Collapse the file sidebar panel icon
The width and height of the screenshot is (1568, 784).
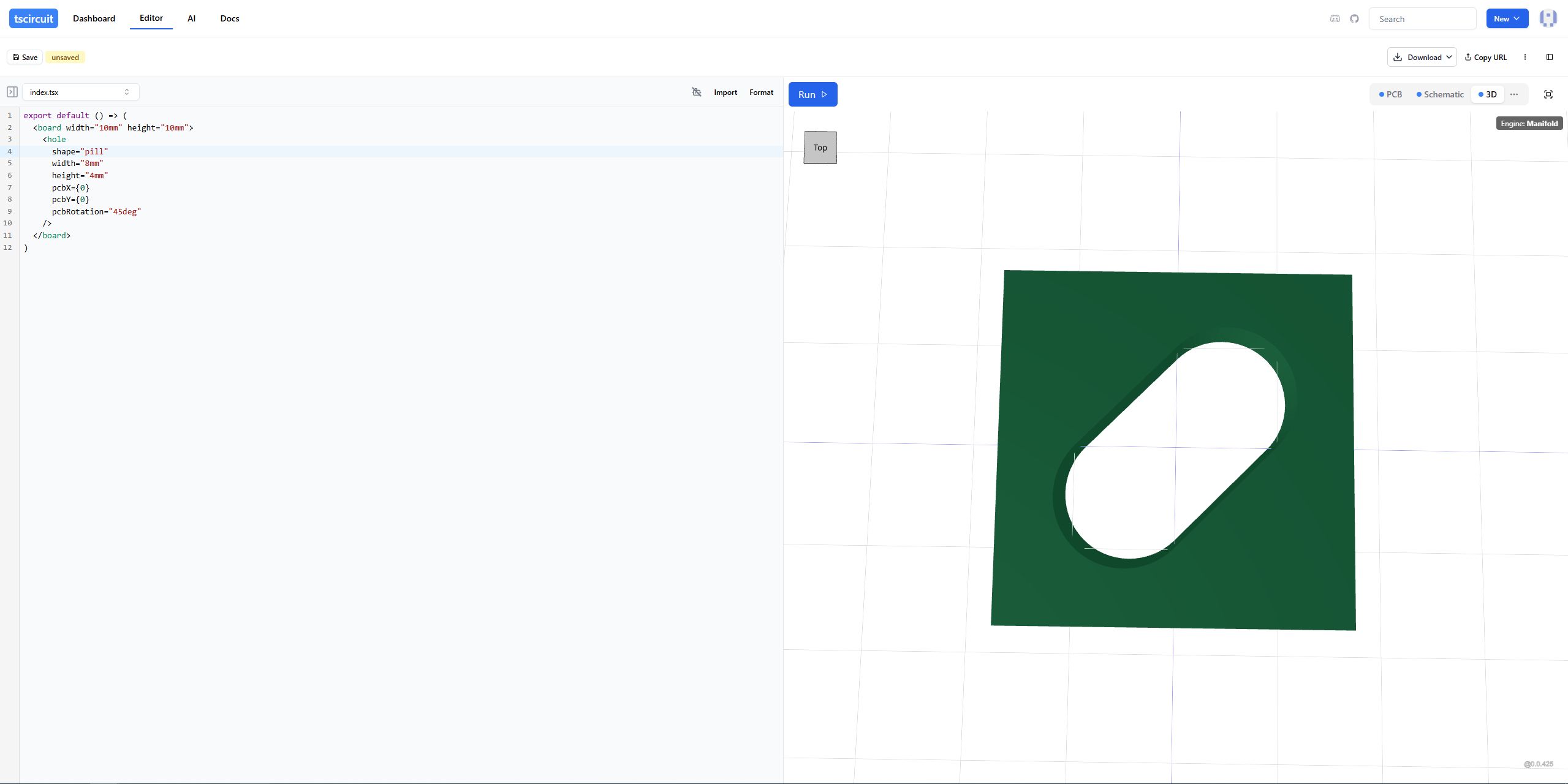[x=12, y=92]
